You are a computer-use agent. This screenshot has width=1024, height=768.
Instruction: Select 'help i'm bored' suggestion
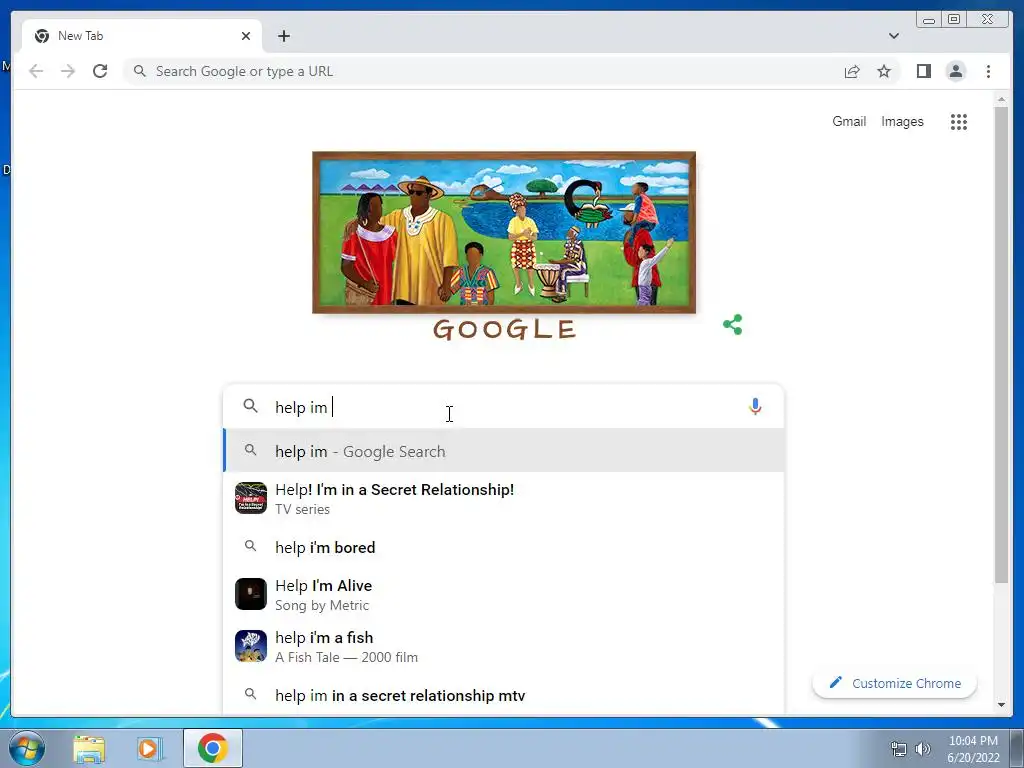[x=504, y=547]
